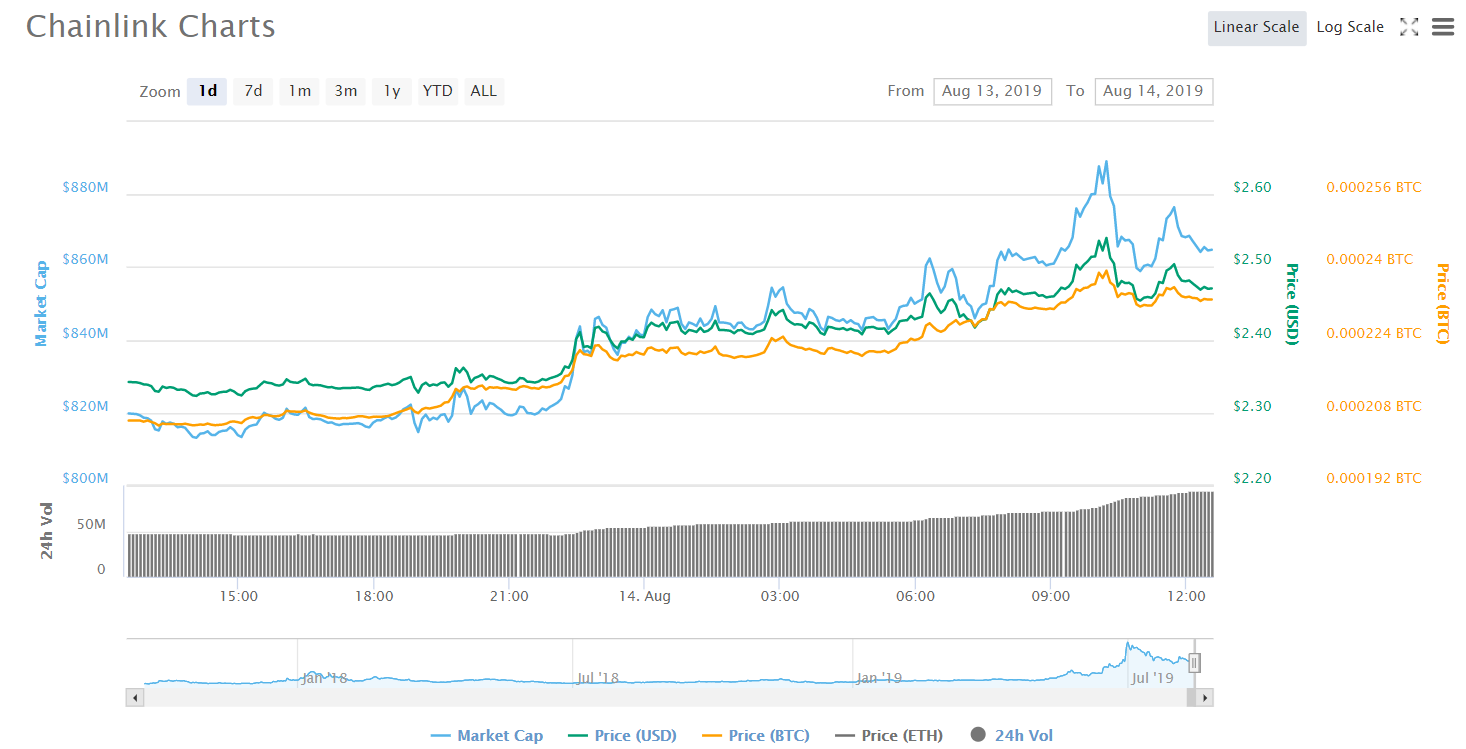
Task: Click the Price (BTC) axis title
Action: 1442,303
